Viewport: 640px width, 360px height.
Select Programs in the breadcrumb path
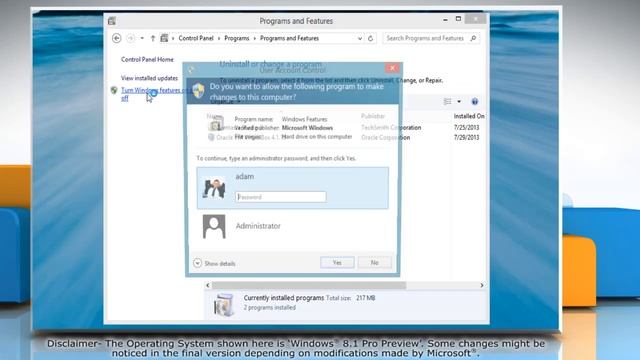point(237,38)
